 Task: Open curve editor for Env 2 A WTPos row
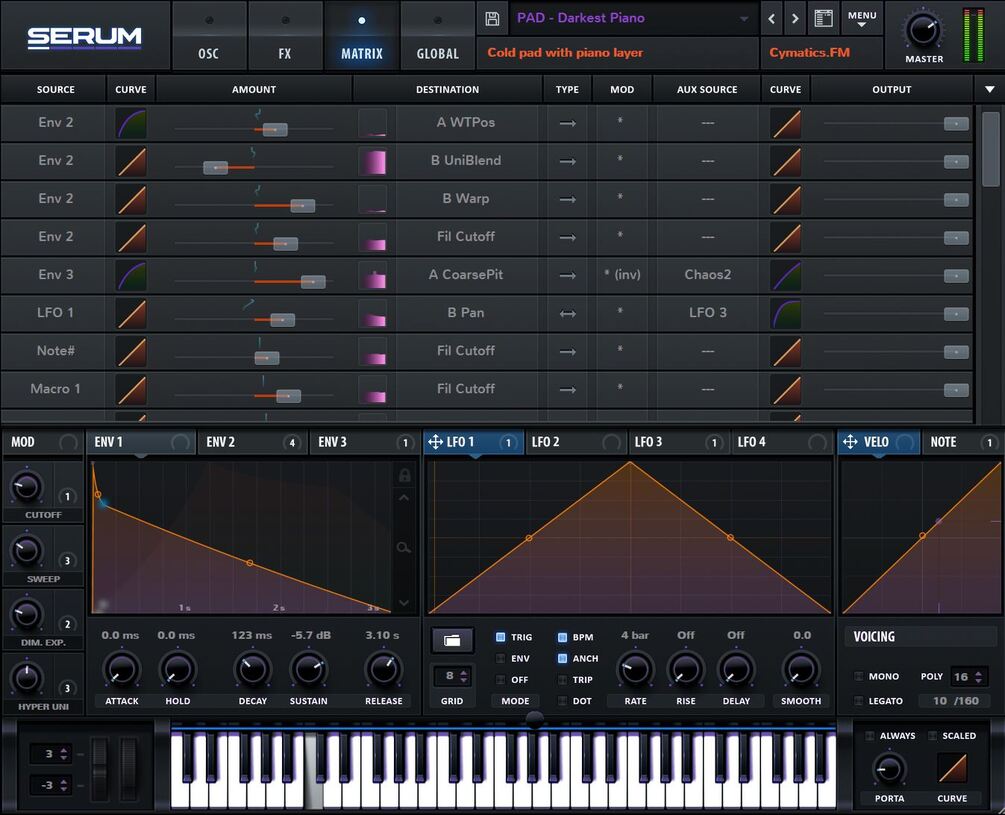coord(131,123)
